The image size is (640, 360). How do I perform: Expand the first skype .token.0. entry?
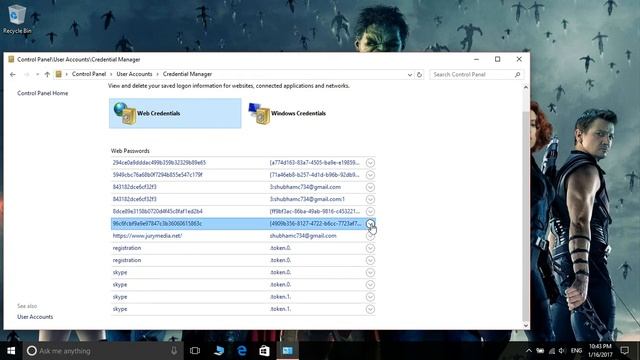(370, 273)
